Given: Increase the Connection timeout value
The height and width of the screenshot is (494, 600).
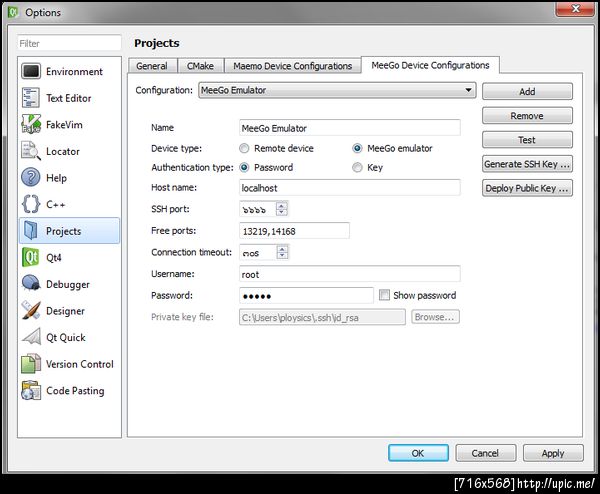Looking at the screenshot, I should point(282,249).
